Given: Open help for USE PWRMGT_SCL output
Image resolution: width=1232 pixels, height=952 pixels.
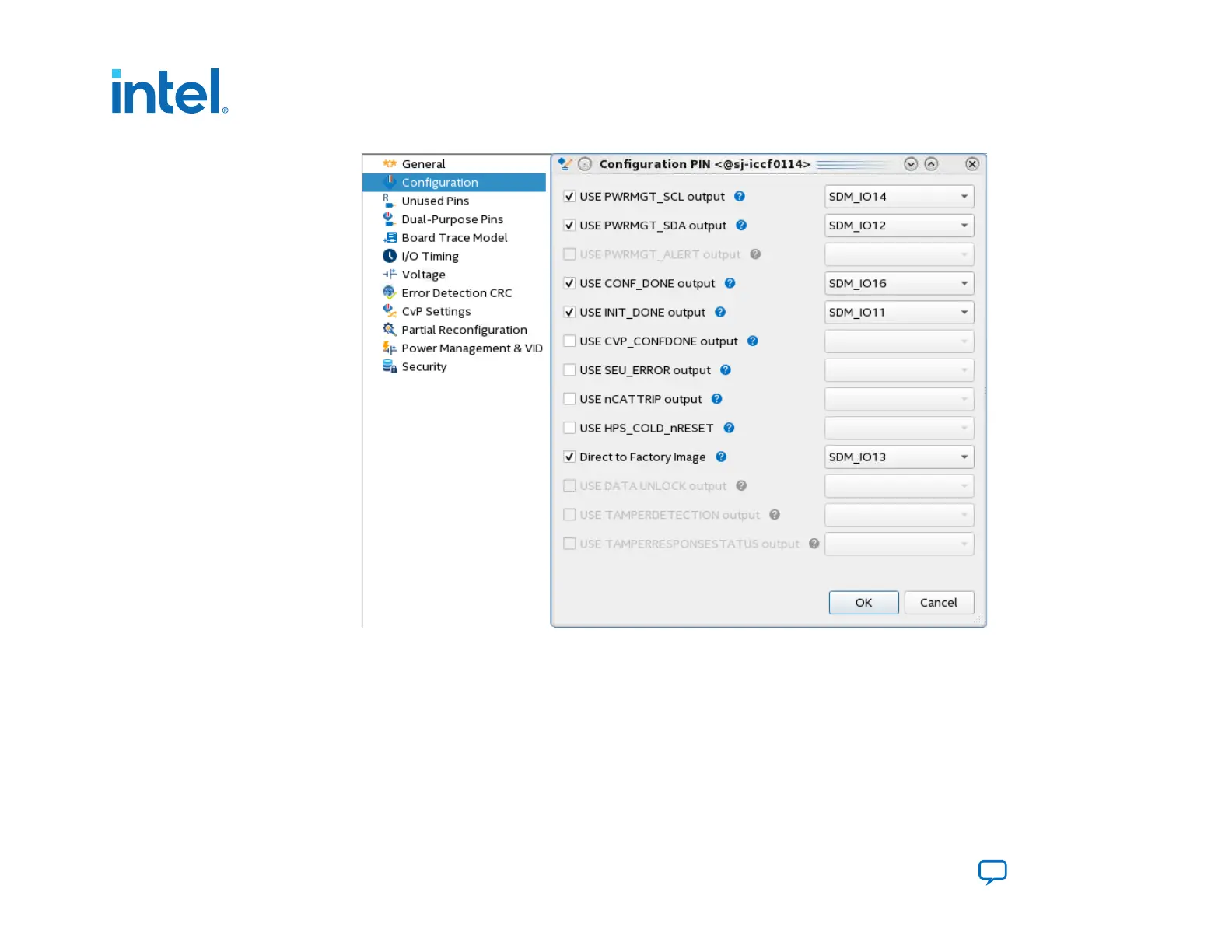Looking at the screenshot, I should point(740,197).
